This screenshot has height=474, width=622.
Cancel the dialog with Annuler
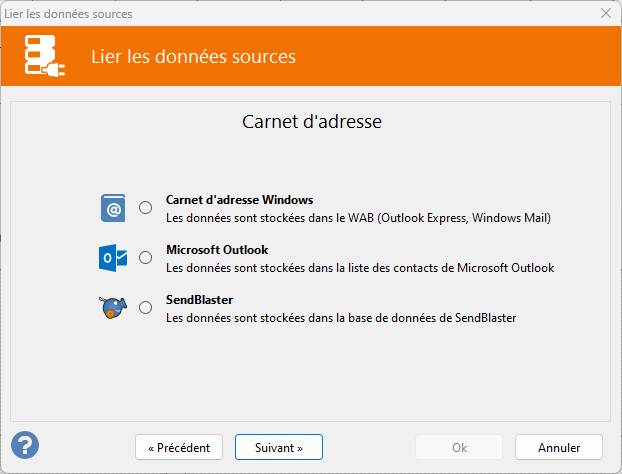point(559,447)
